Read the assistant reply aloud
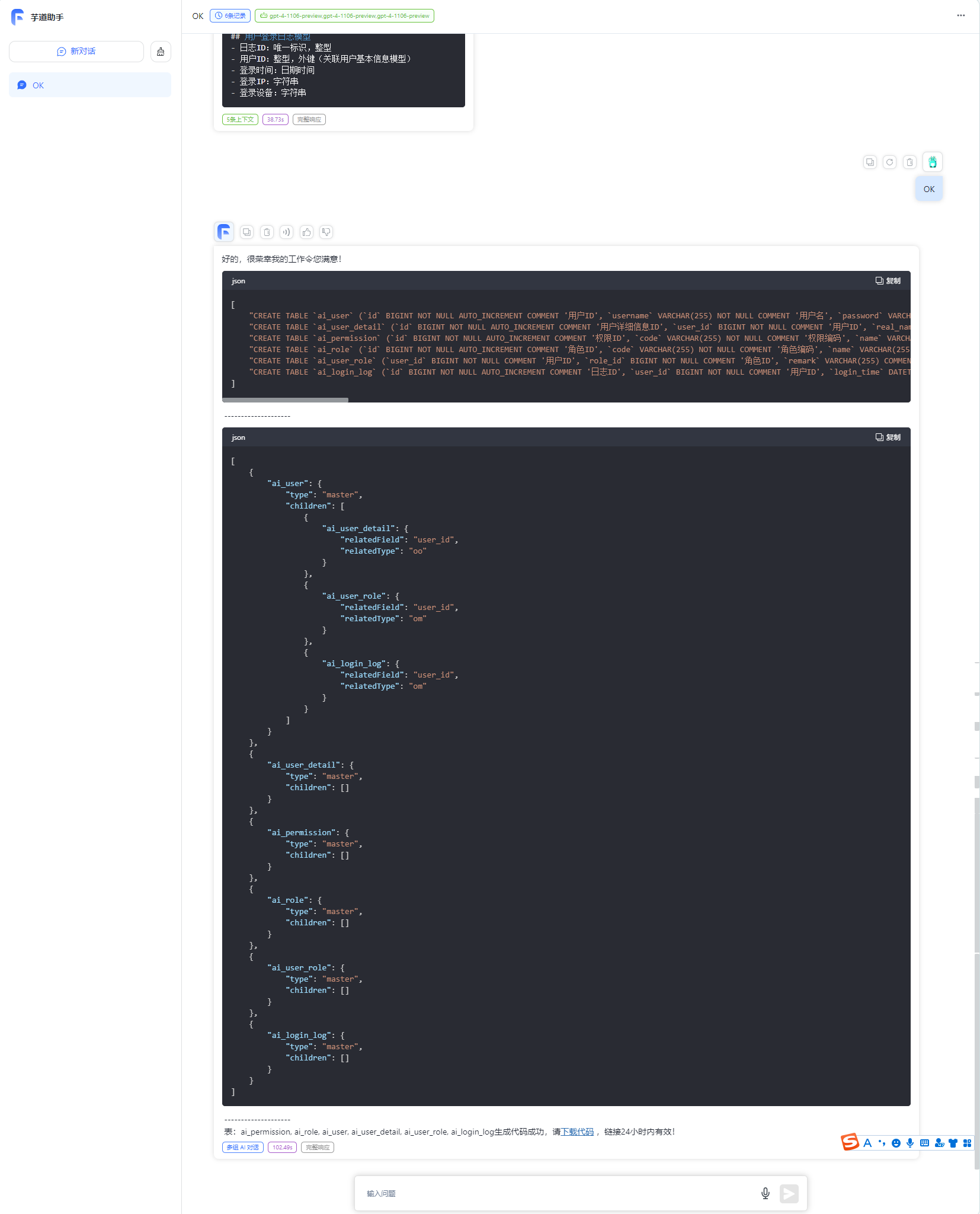980x1214 pixels. (x=287, y=232)
